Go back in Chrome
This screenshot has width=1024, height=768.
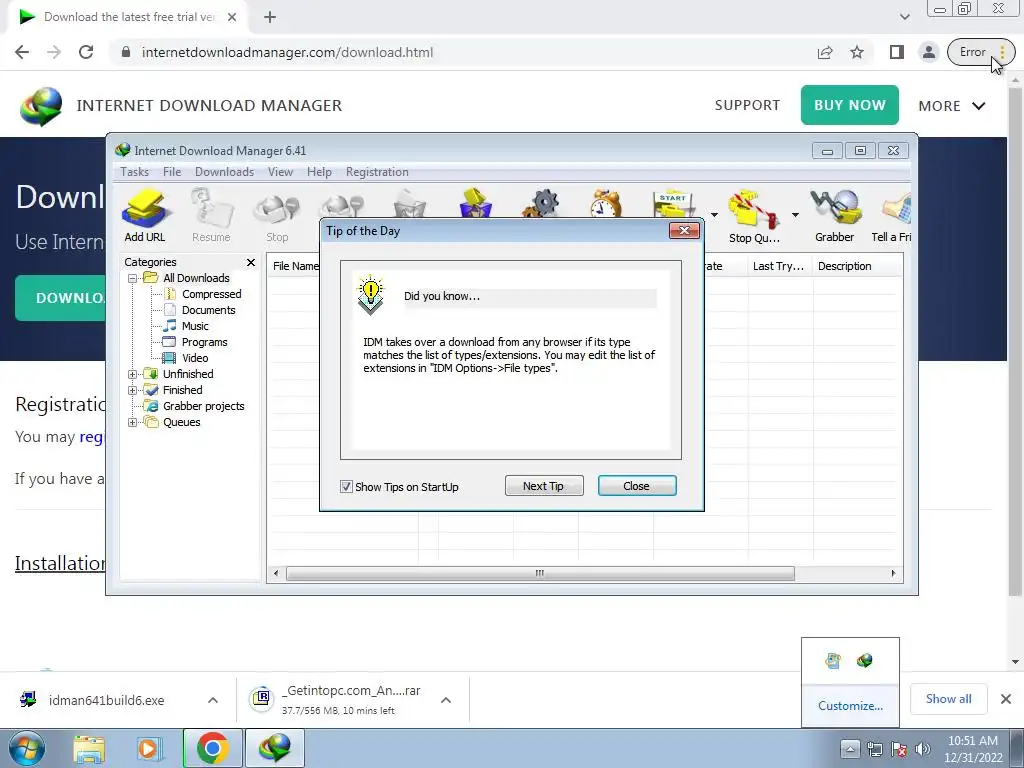[x=22, y=52]
